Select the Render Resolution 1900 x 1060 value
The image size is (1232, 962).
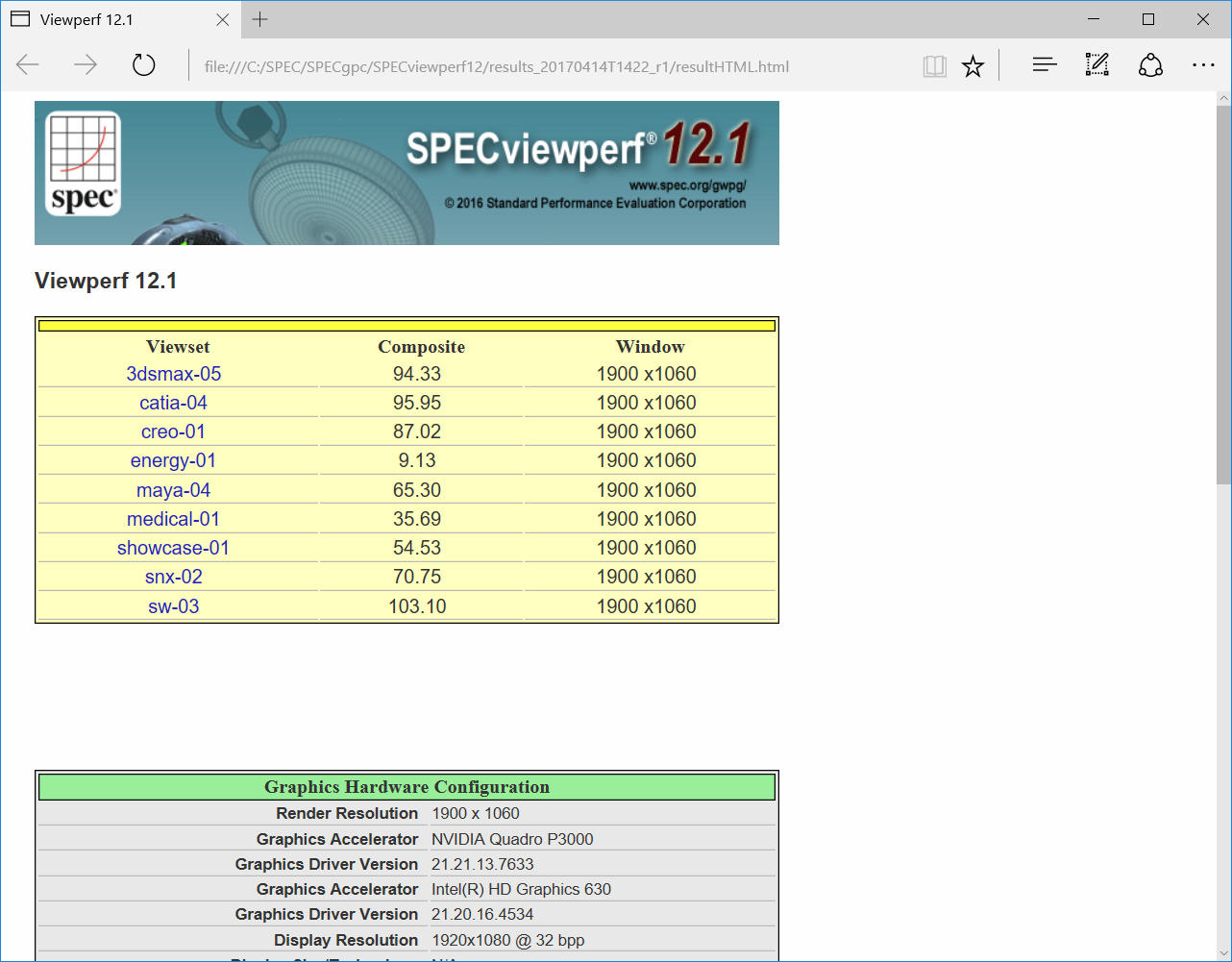click(476, 813)
